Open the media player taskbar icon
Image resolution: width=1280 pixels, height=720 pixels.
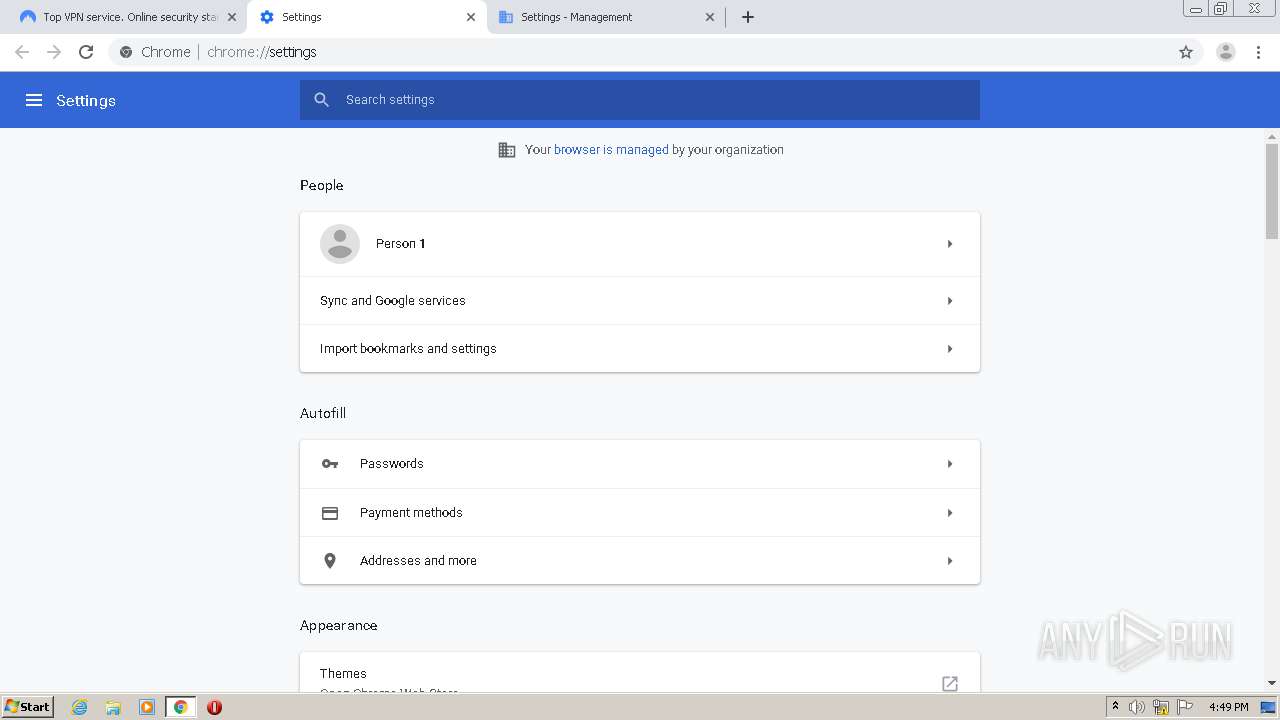pyautogui.click(x=147, y=707)
